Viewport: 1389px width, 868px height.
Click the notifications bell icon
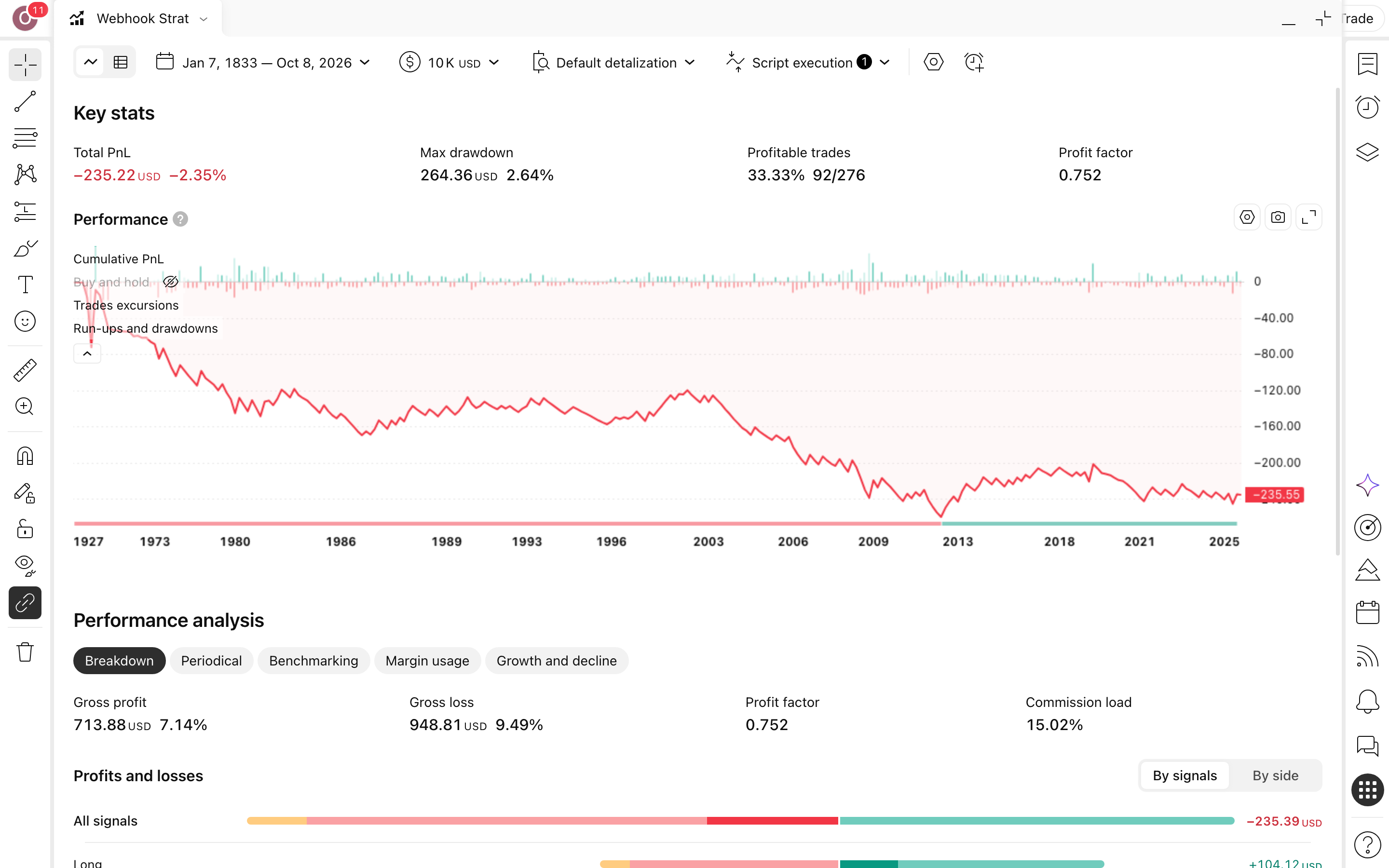pyautogui.click(x=1367, y=702)
